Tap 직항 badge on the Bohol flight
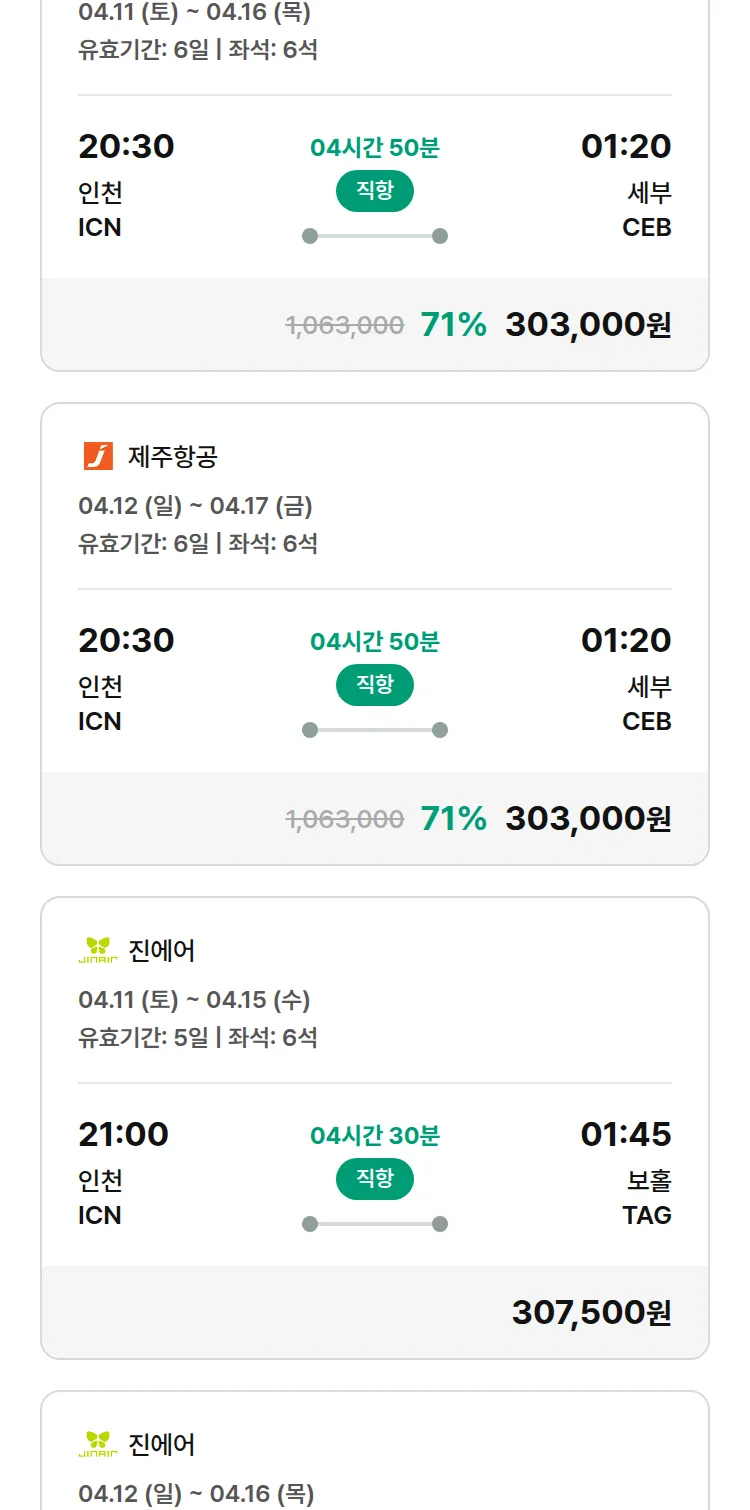Image resolution: width=750 pixels, height=1510 pixels. pyautogui.click(x=374, y=1179)
